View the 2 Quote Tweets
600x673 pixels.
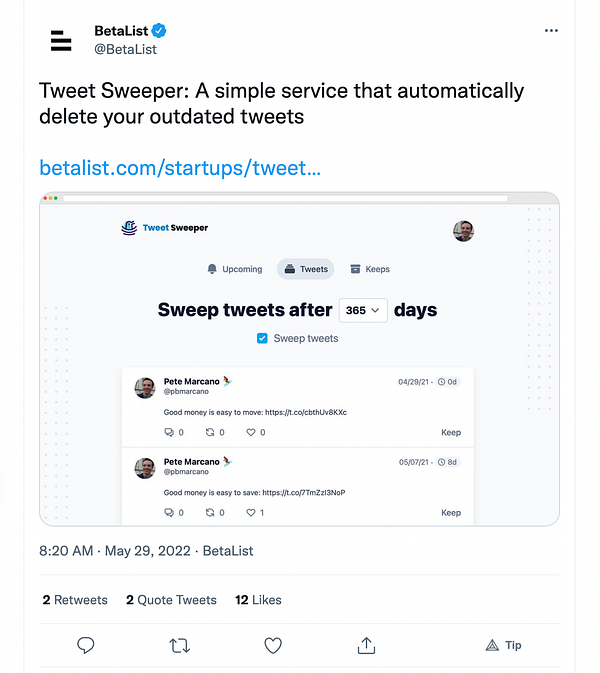point(171,600)
